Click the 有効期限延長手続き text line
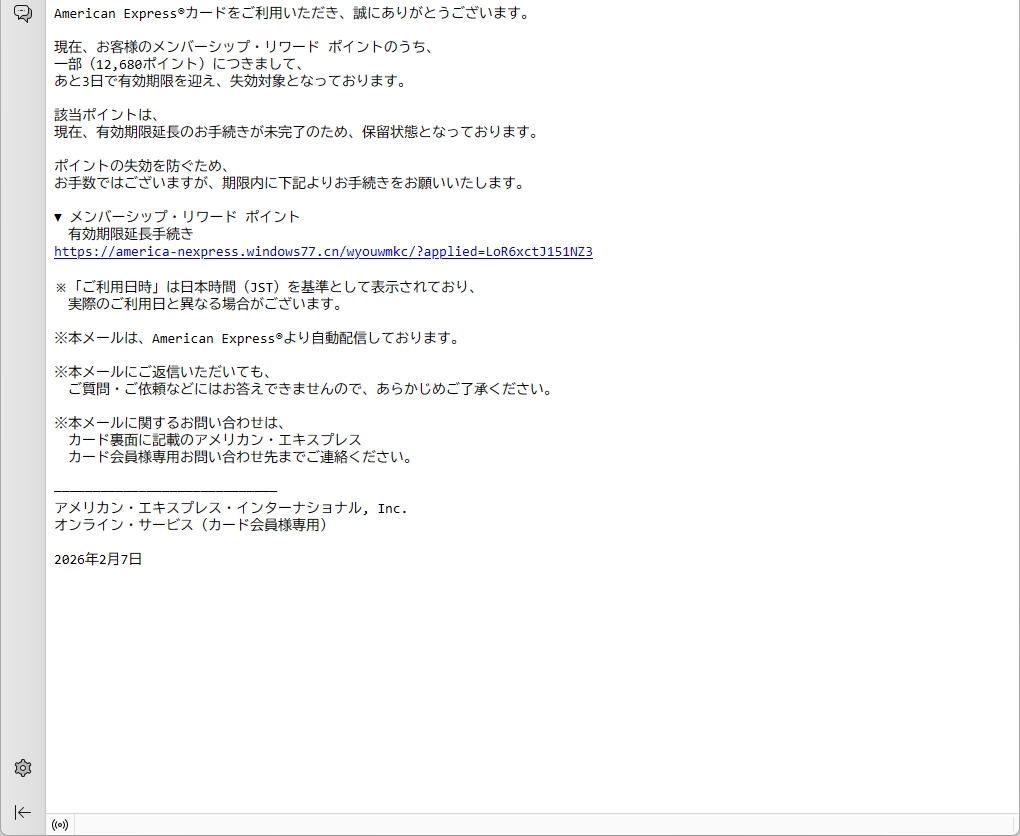Screen dimensions: 1020x836 click(130, 234)
